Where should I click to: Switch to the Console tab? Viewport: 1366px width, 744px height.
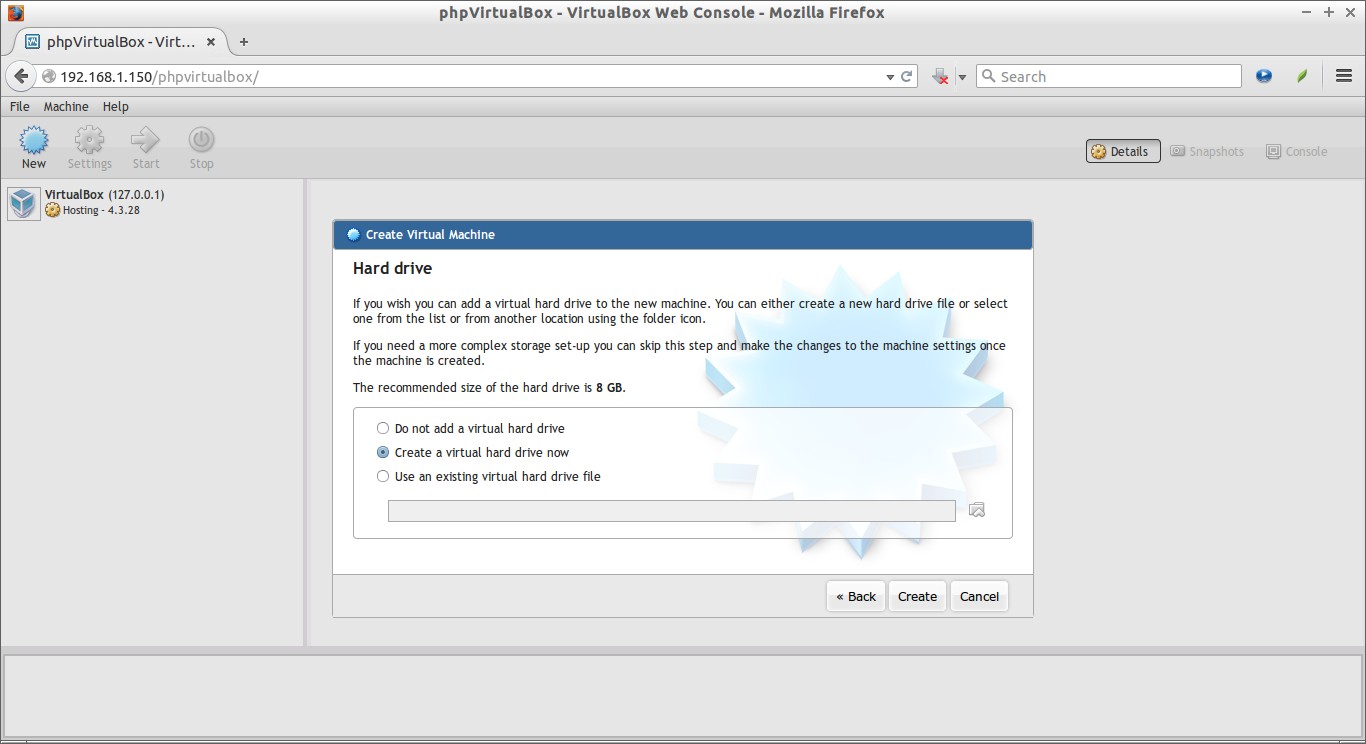point(1297,151)
